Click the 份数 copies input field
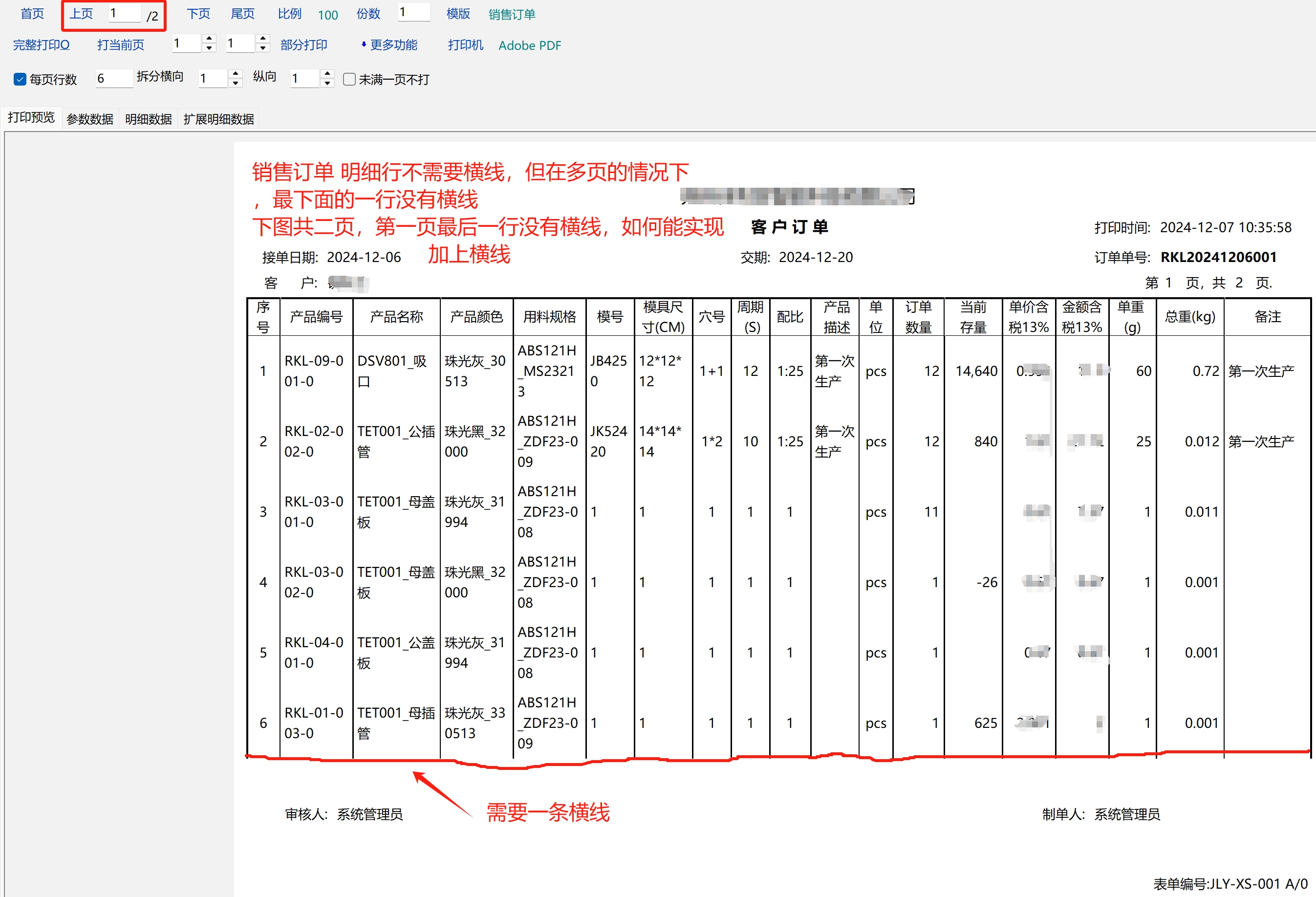The height and width of the screenshot is (897, 1316). [413, 12]
